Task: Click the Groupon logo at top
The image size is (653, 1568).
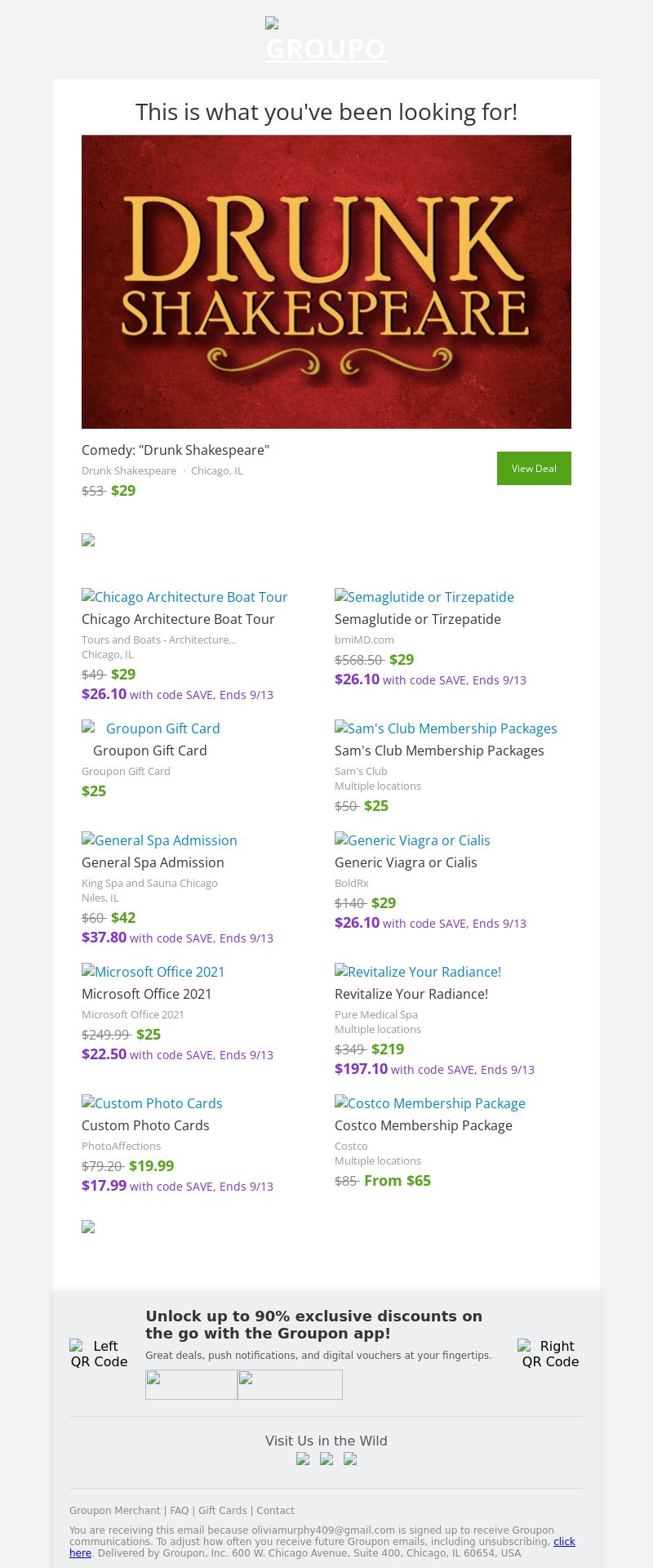Action: tap(326, 41)
